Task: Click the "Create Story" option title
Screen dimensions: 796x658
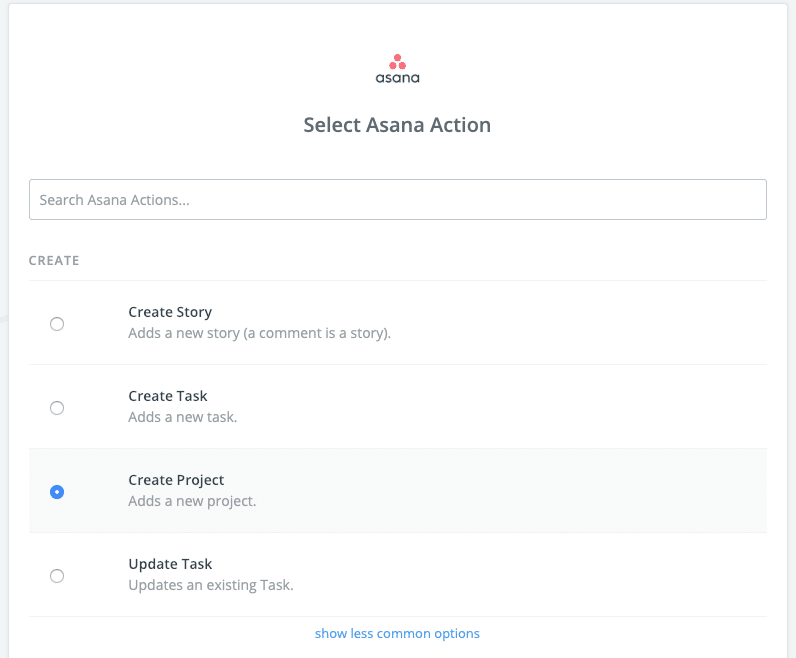Action: [170, 312]
